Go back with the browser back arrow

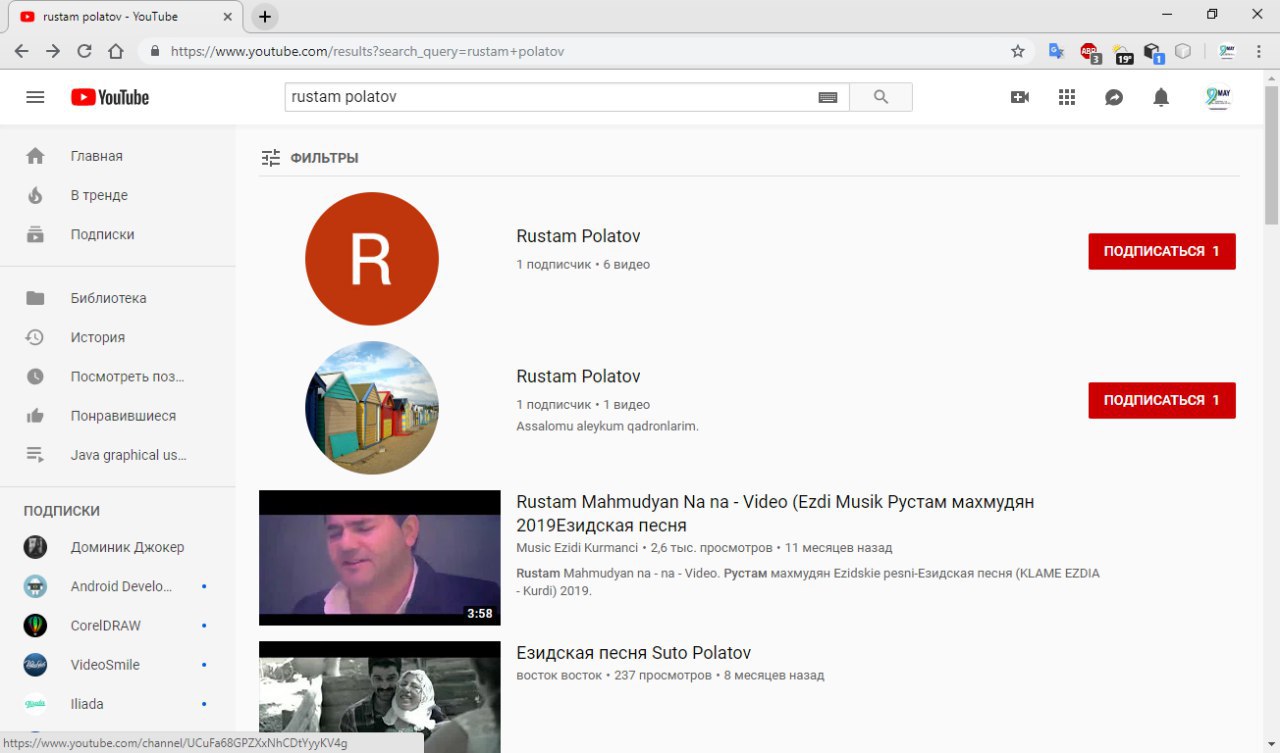[21, 51]
